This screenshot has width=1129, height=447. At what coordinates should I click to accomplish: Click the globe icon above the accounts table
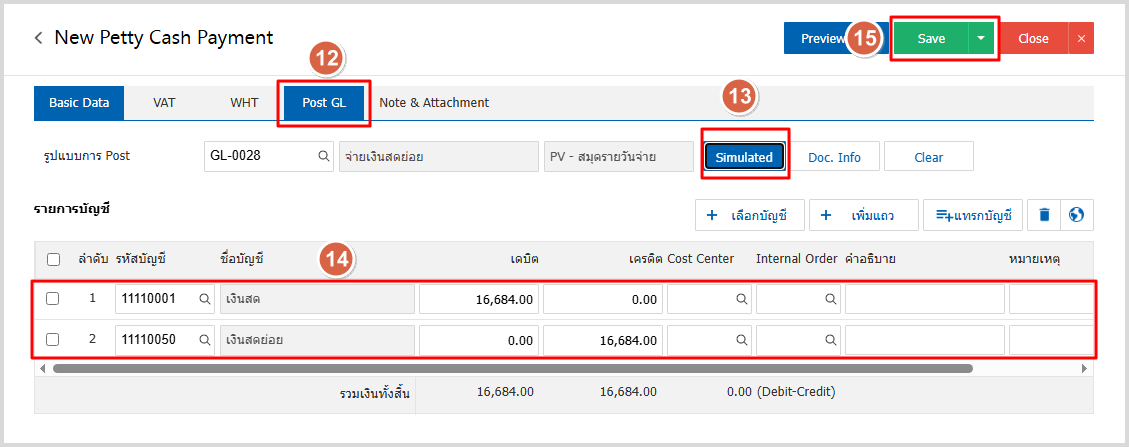tap(1077, 215)
